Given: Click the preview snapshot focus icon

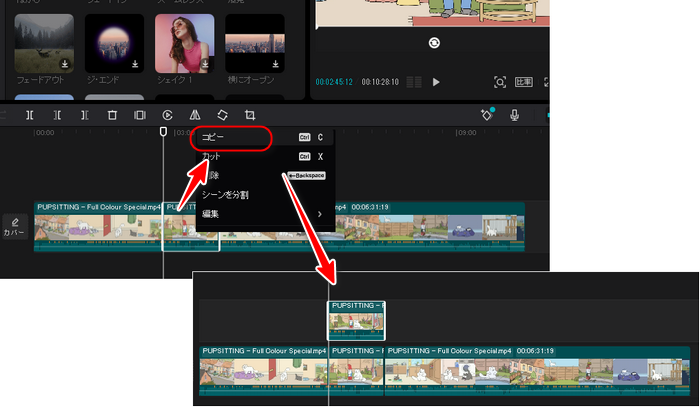Looking at the screenshot, I should [500, 82].
